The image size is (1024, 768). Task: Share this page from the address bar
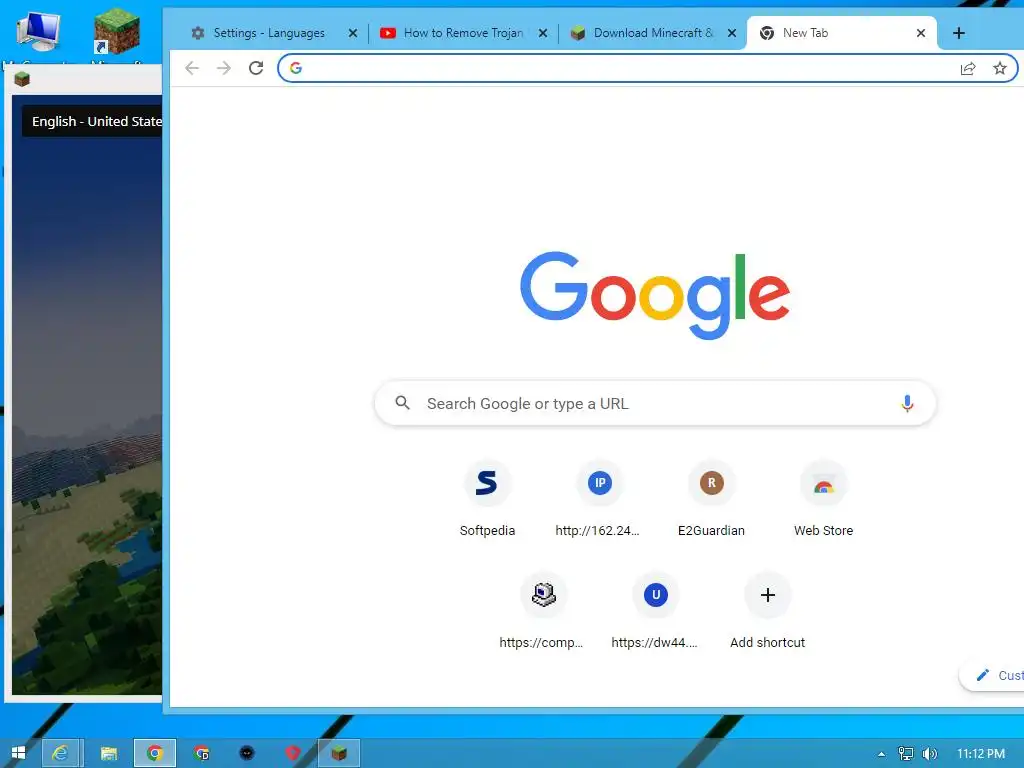click(968, 68)
